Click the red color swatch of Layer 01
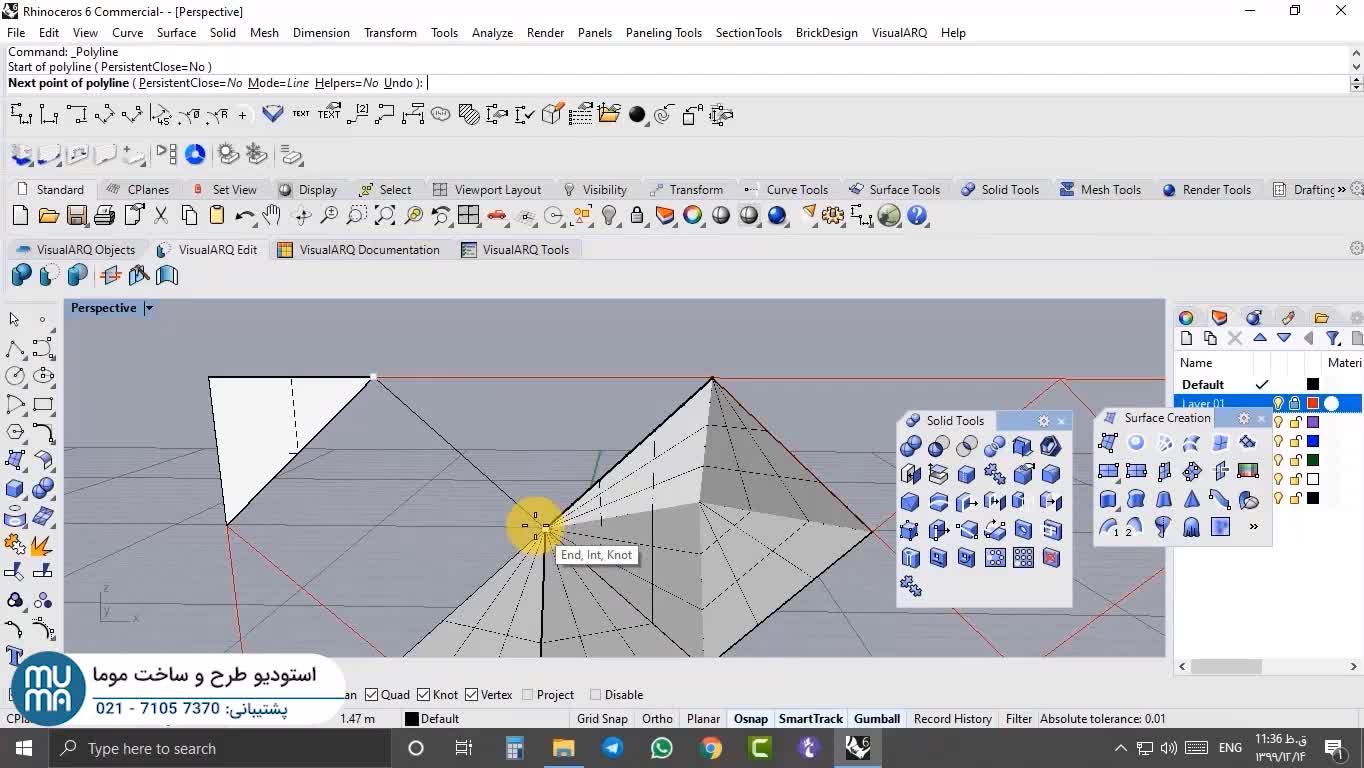The height and width of the screenshot is (768, 1364). coord(1313,403)
